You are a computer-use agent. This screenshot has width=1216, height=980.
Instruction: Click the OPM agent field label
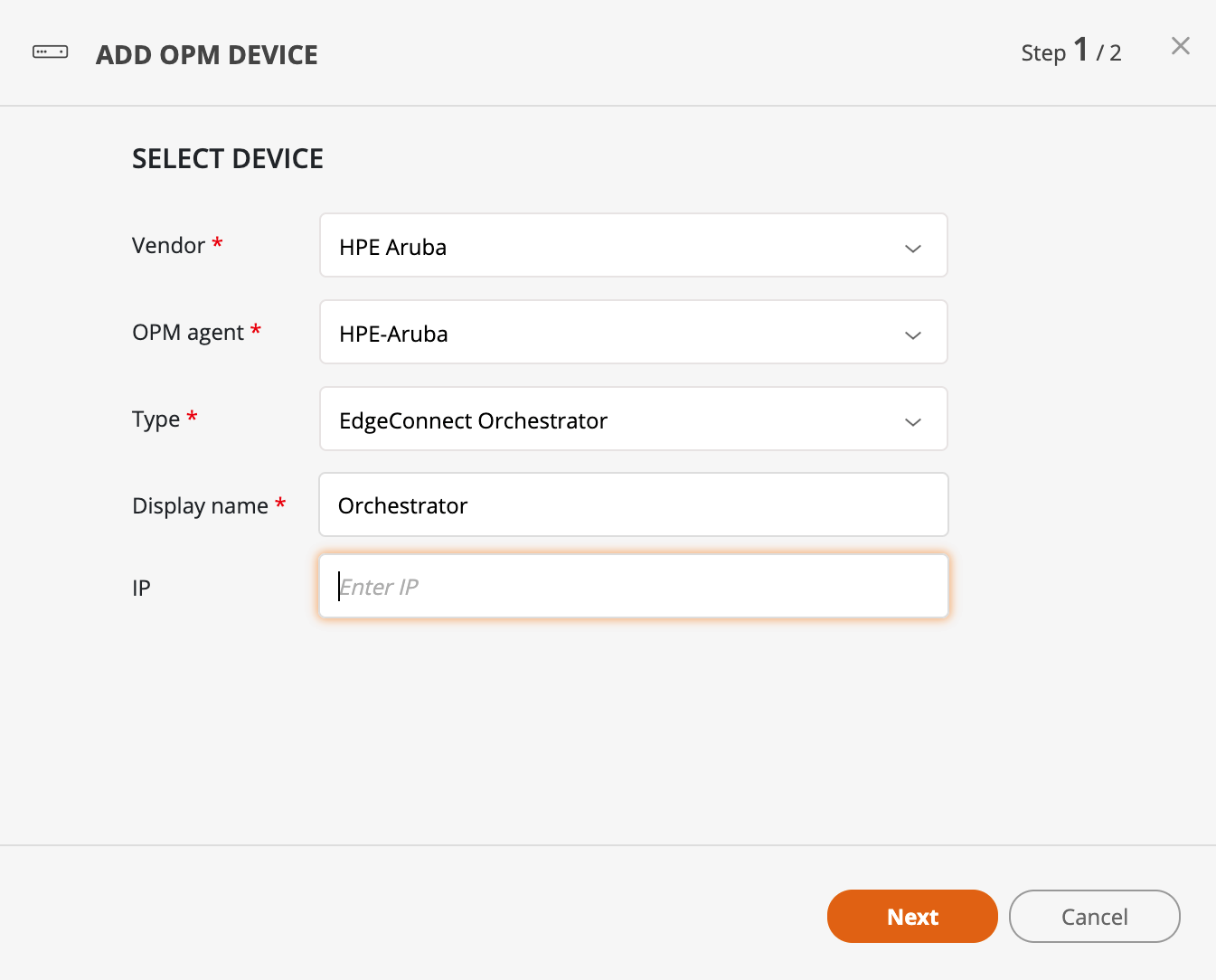[188, 333]
